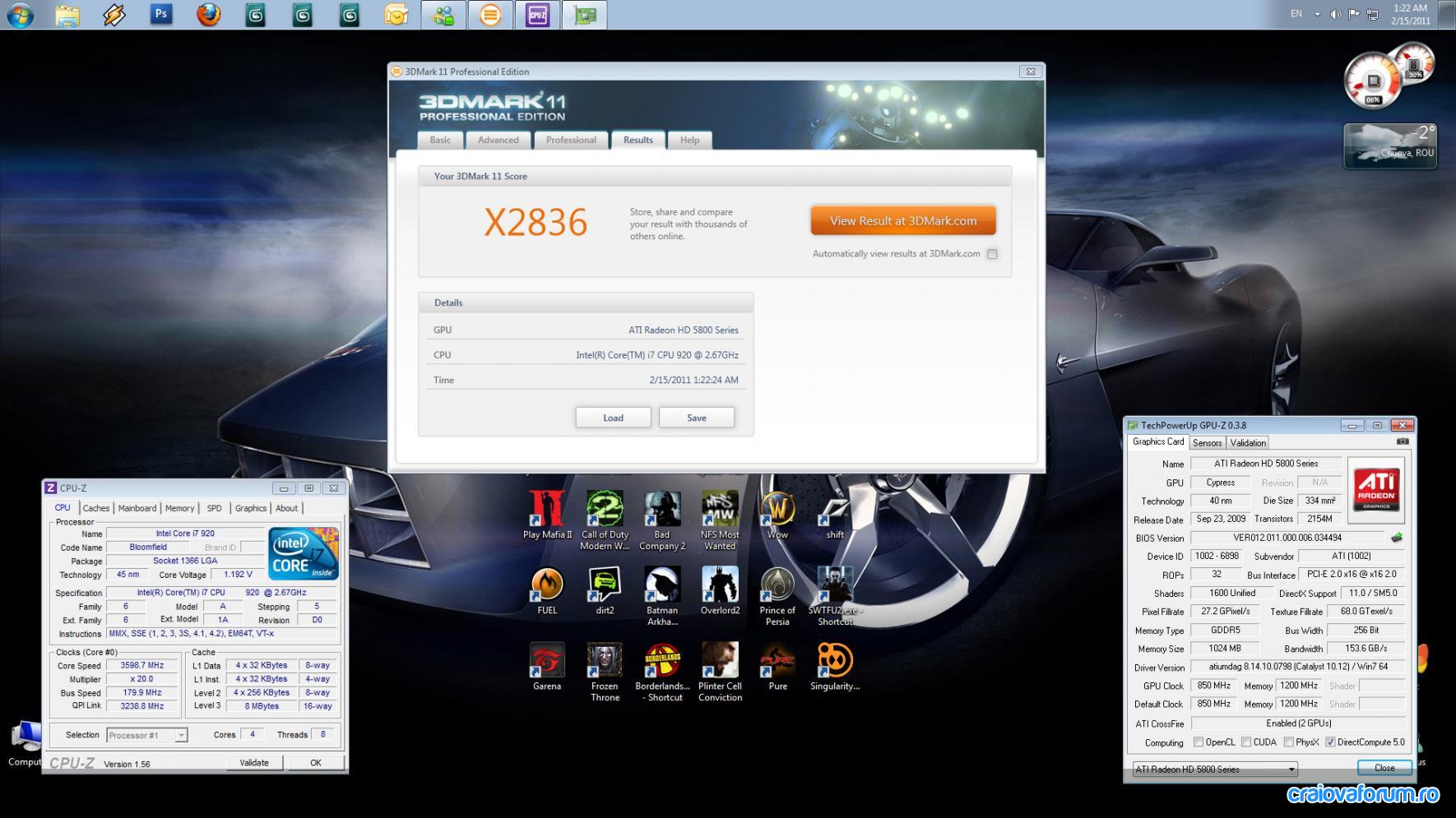Click the weather gadget showing Craiova
This screenshot has height=818, width=1456.
tap(1390, 146)
